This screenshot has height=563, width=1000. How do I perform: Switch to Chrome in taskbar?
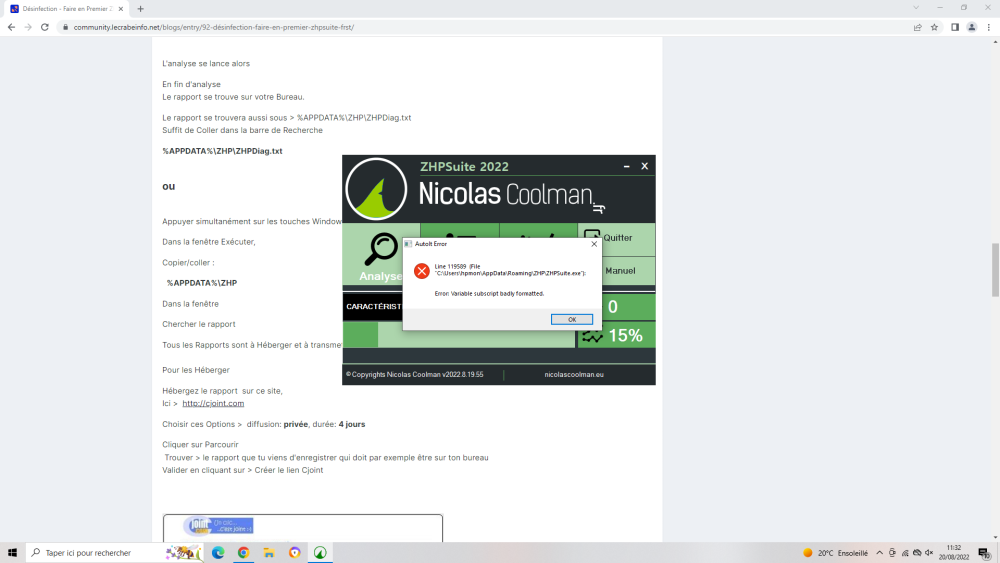244,553
